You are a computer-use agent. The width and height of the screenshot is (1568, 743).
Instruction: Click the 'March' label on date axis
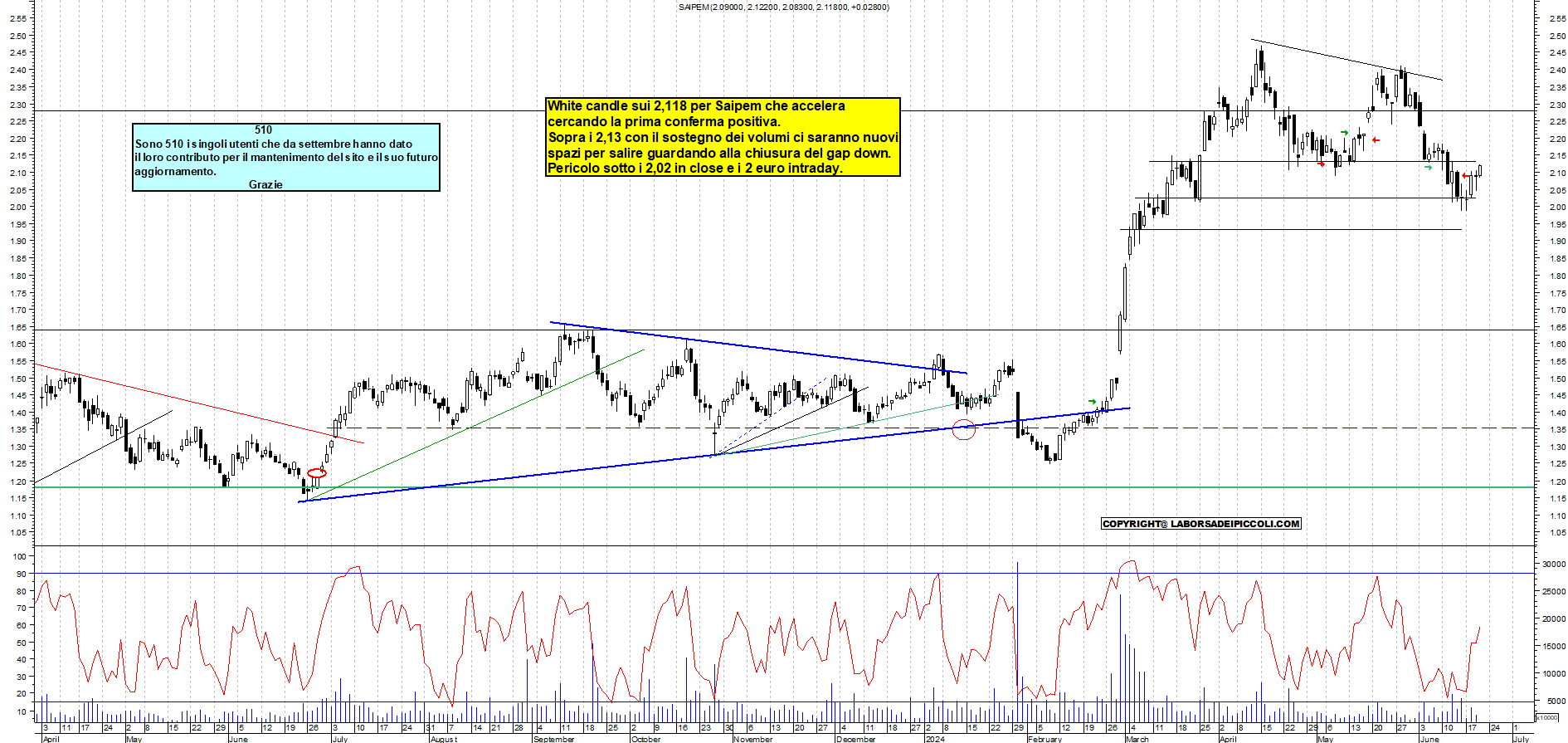click(1137, 739)
